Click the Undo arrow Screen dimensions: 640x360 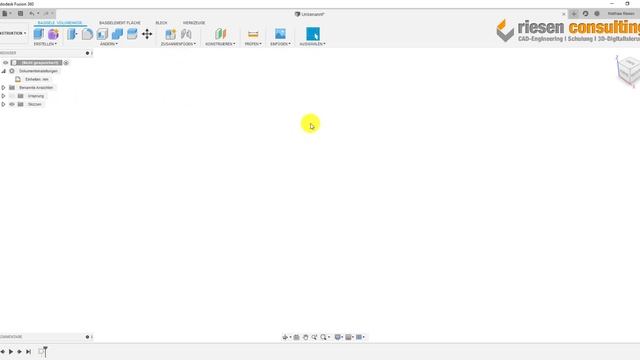click(31, 13)
